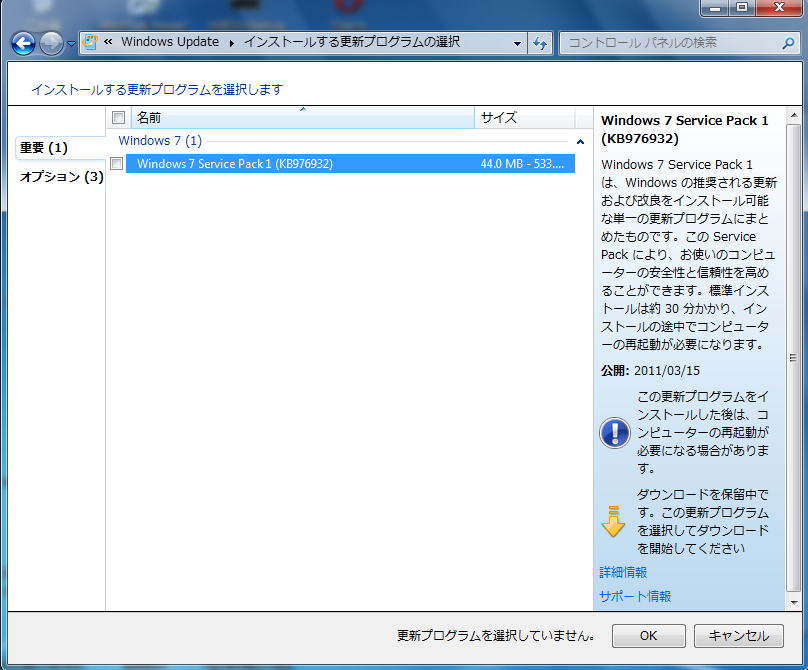This screenshot has height=670, width=808.
Task: Expand the address bar chevron before Windows Update
Action: [x=108, y=42]
